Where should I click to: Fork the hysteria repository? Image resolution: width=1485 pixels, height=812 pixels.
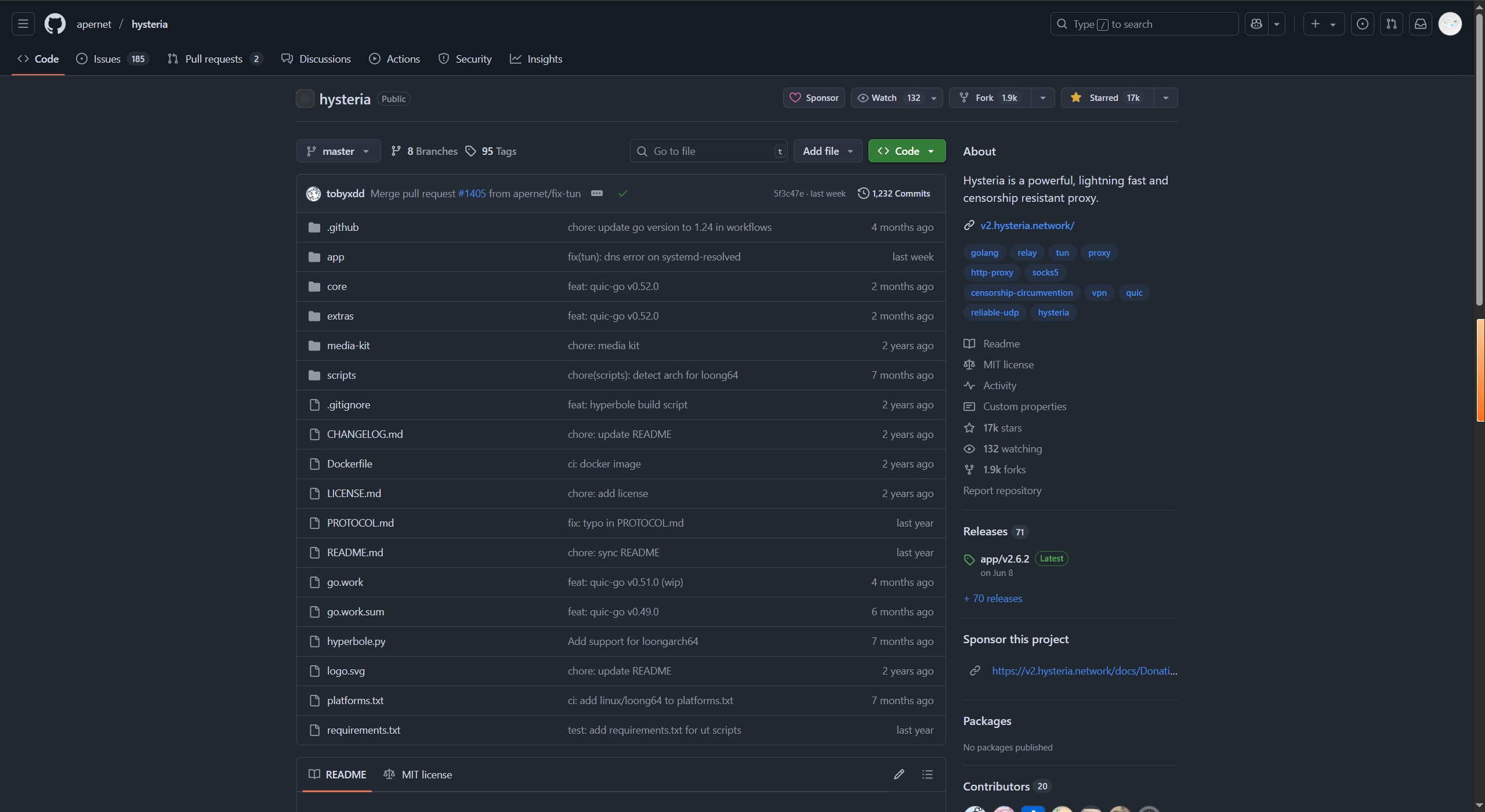(x=990, y=98)
